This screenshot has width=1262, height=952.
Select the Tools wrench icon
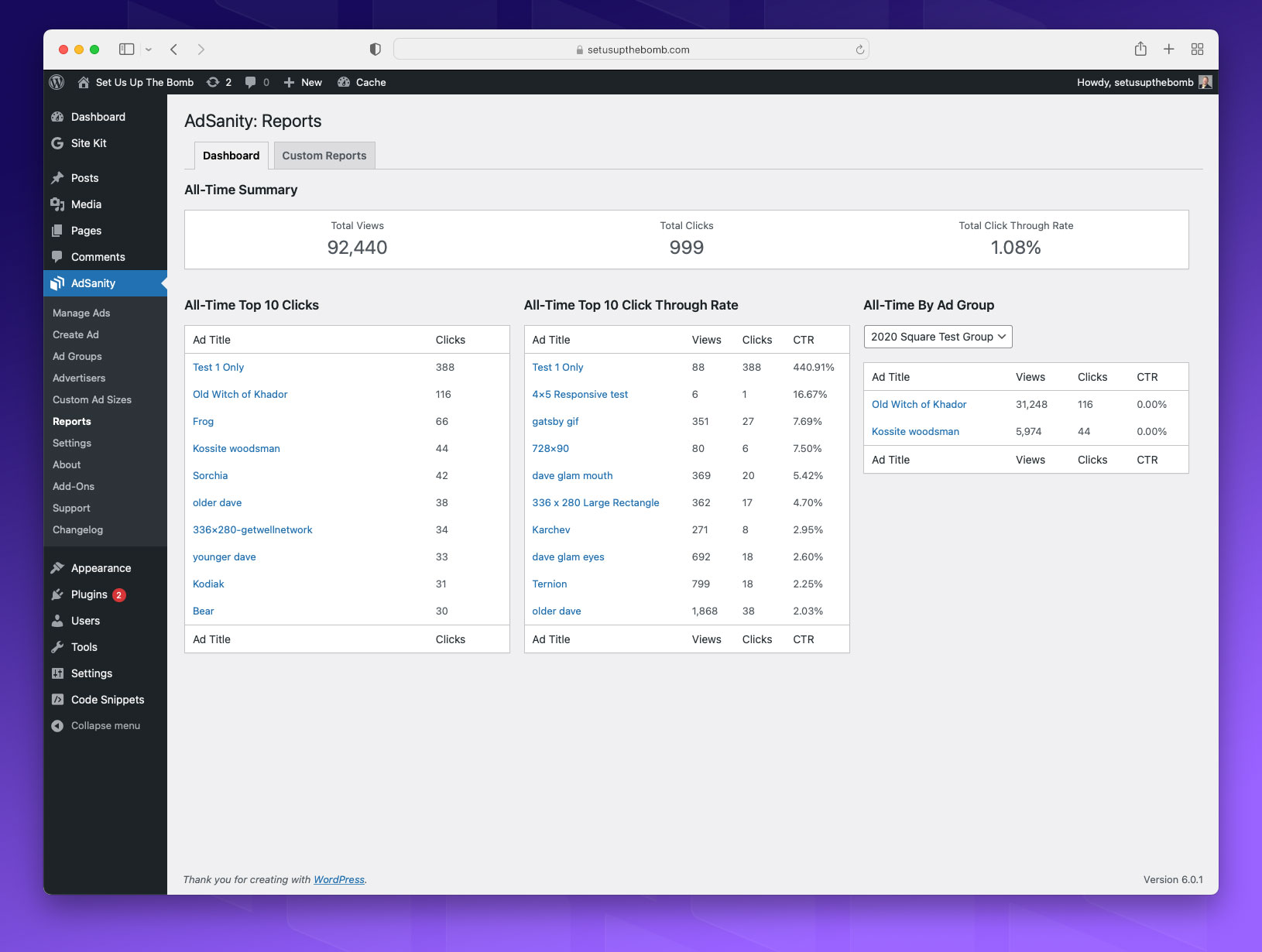[x=57, y=647]
